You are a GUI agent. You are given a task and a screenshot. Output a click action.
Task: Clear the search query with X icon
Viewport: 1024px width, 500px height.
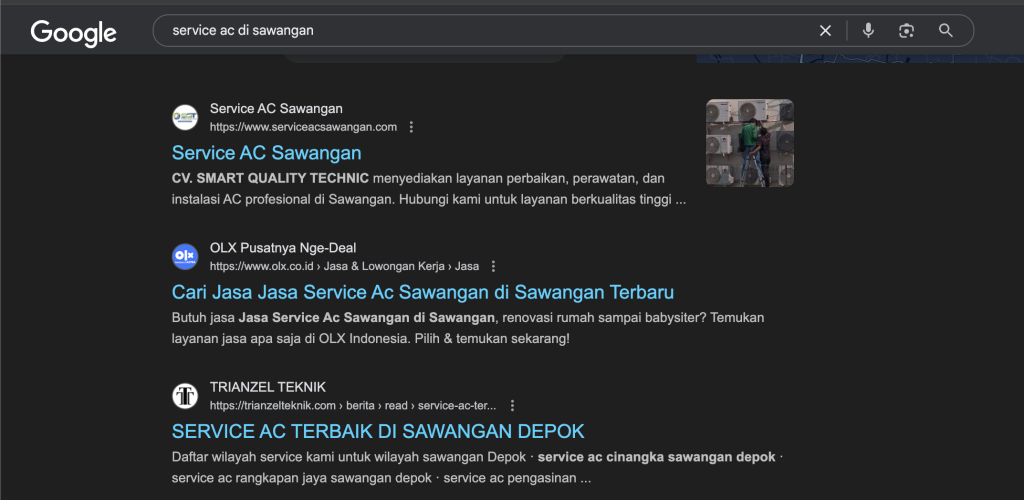tap(825, 31)
